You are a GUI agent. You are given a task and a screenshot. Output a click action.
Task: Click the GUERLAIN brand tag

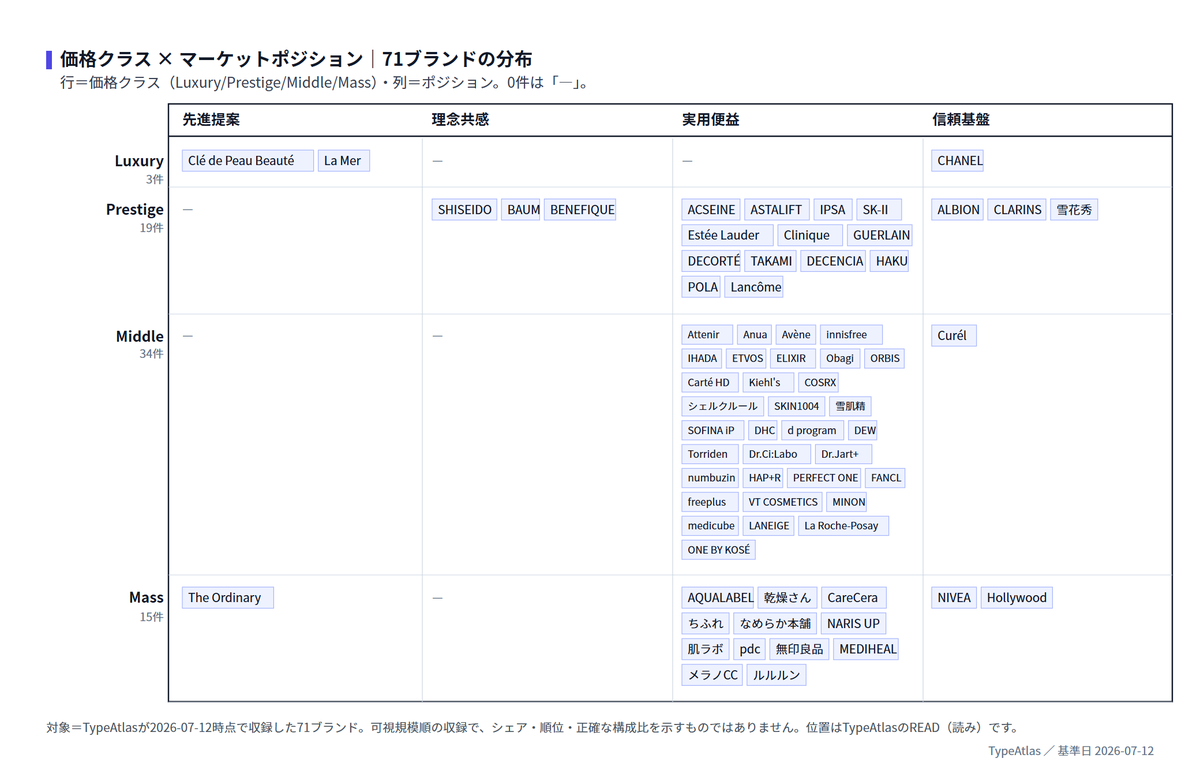(x=879, y=235)
